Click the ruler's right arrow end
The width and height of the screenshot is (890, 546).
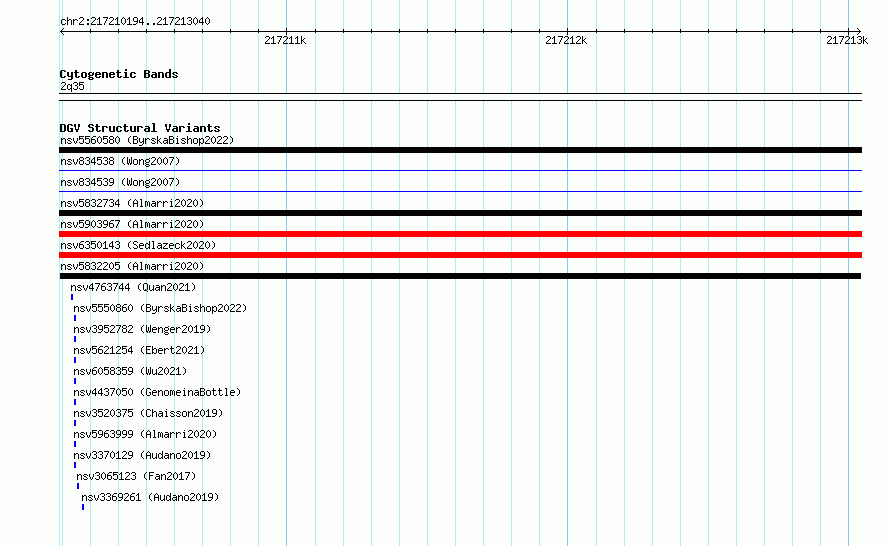pyautogui.click(x=859, y=31)
